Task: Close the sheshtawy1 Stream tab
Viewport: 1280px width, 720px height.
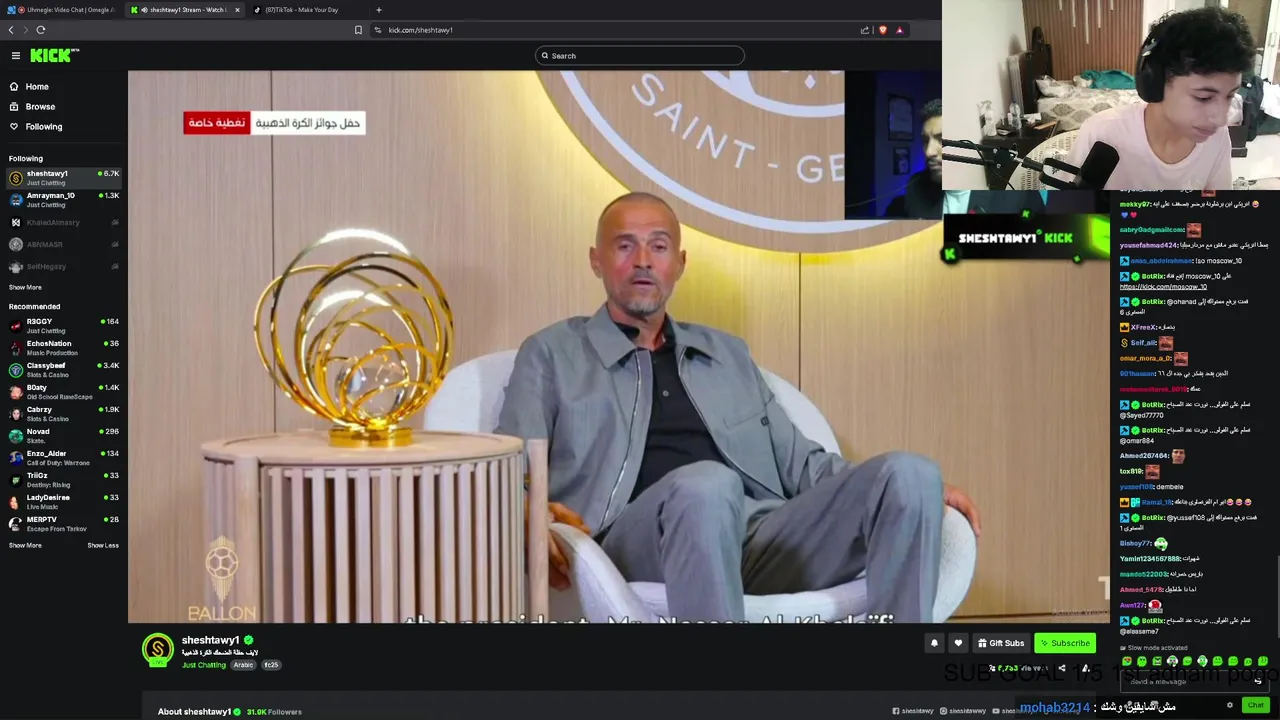Action: point(237,10)
